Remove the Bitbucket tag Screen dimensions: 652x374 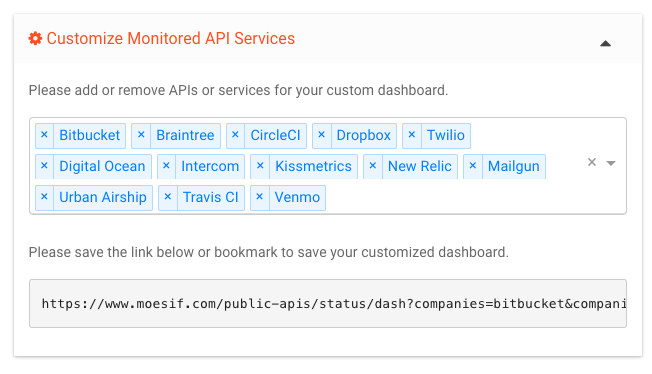44,135
